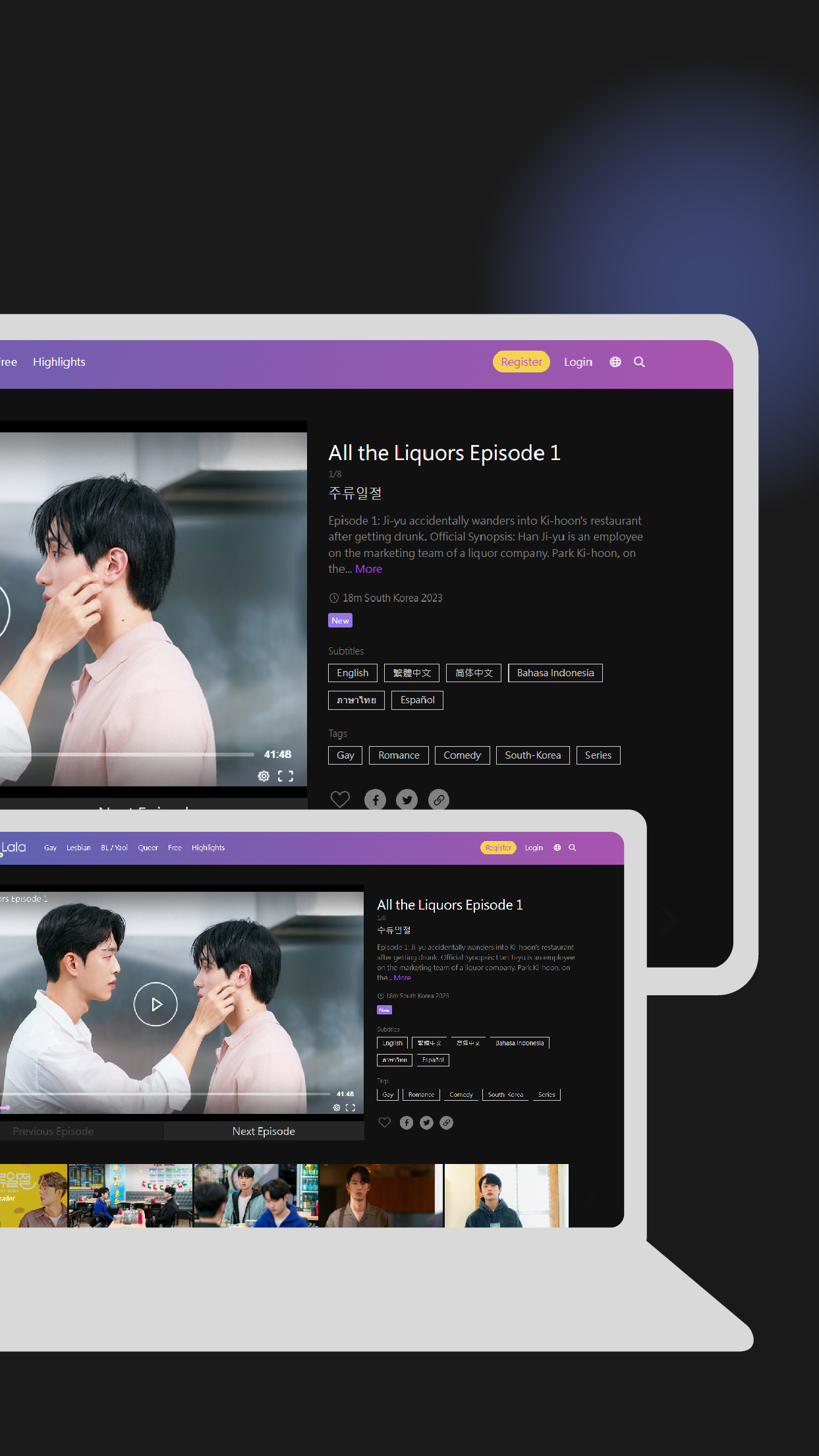Play the video in the laptop player
This screenshot has height=1456, width=819.
tap(155, 1004)
